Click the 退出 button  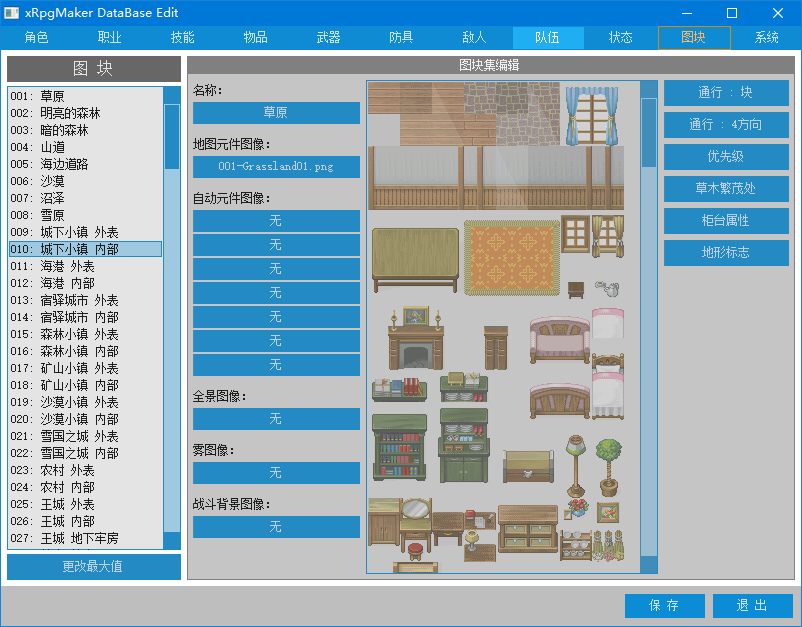tap(753, 606)
